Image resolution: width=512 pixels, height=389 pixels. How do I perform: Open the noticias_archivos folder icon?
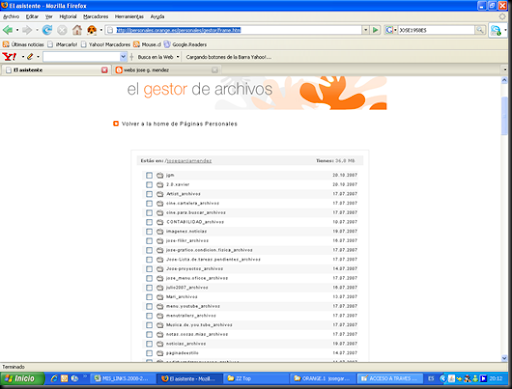[x=160, y=344]
